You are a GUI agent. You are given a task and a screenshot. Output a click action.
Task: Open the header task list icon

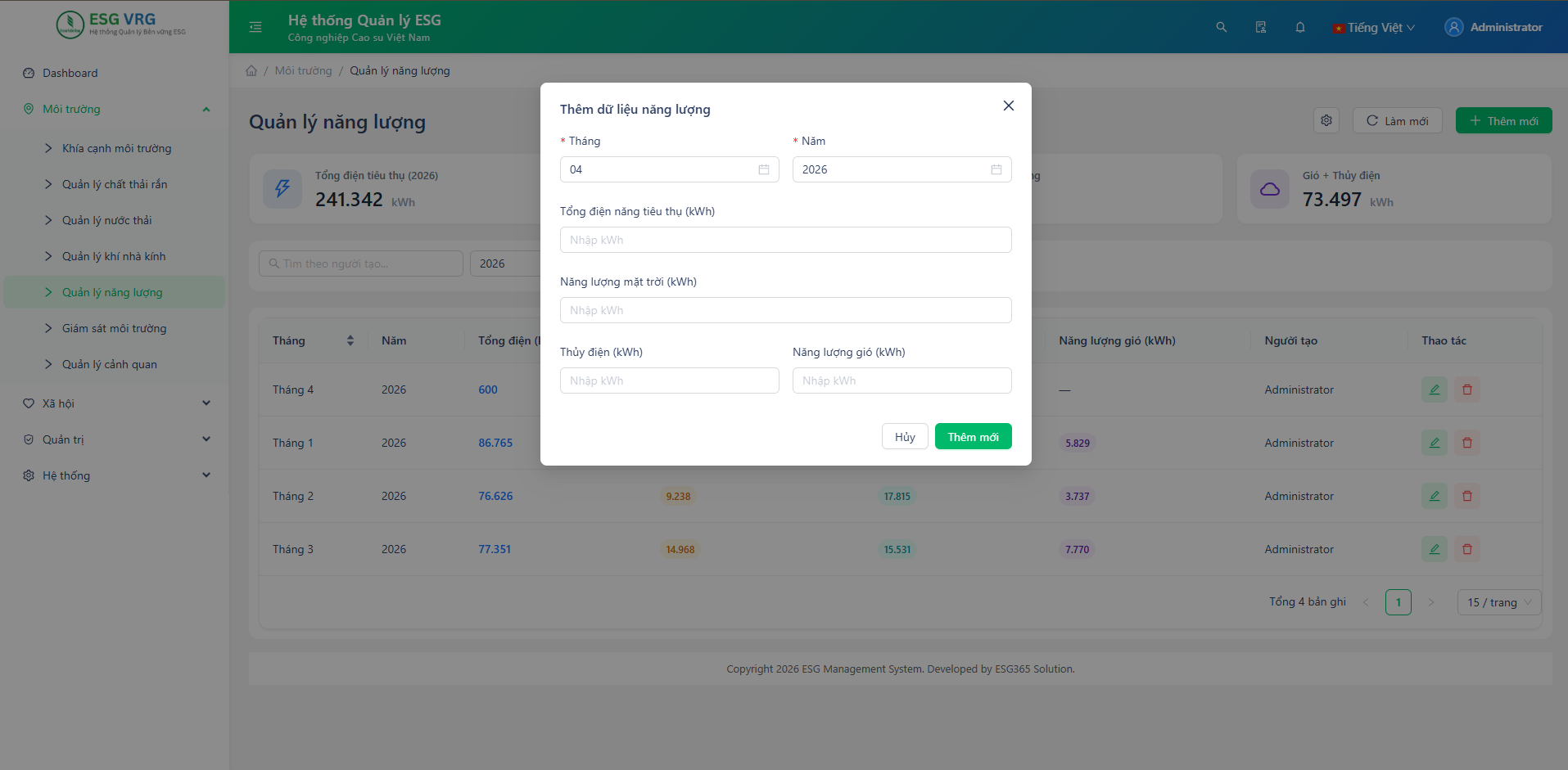(x=1261, y=27)
